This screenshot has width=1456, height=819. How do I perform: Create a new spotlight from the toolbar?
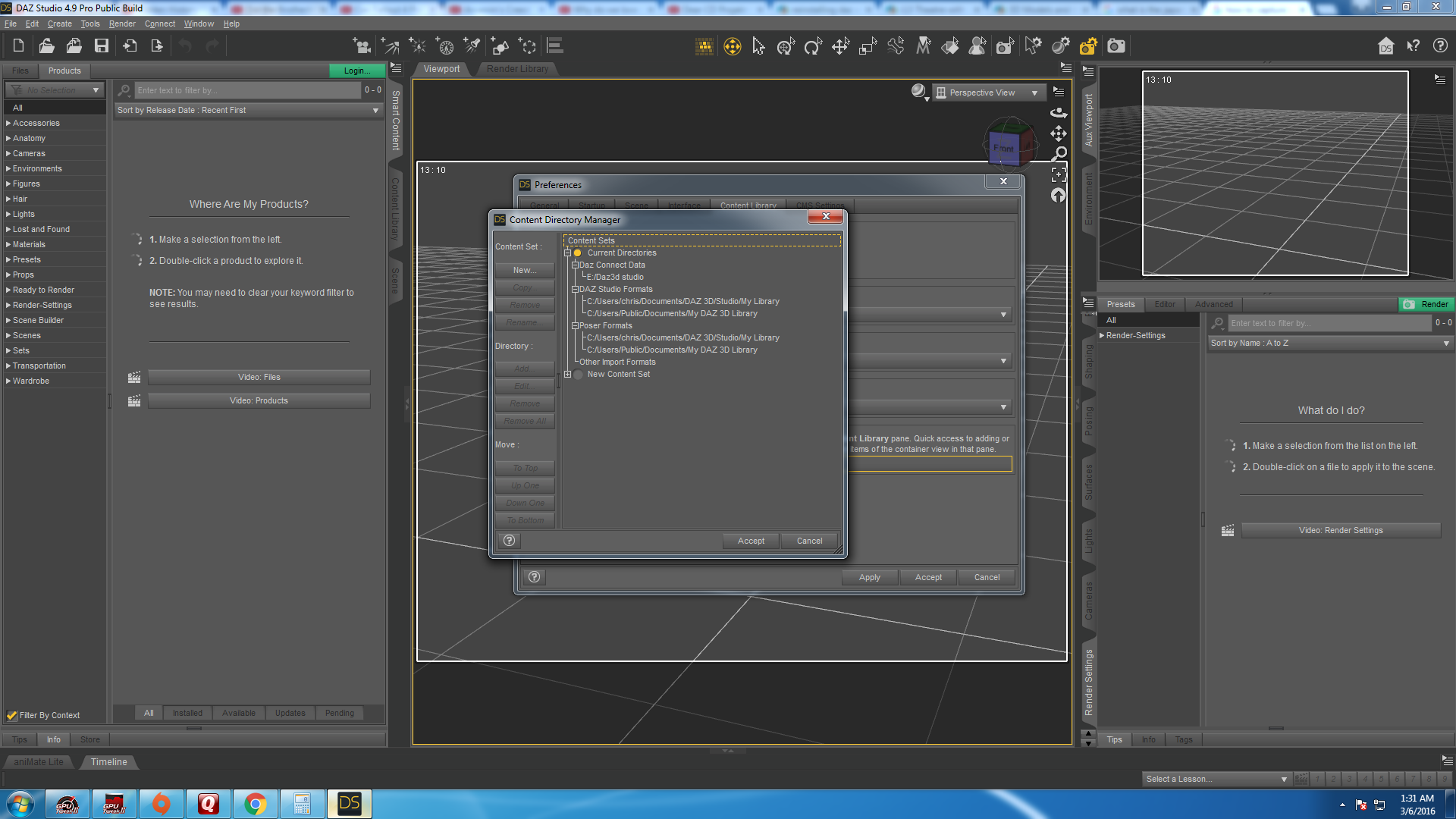[x=472, y=46]
